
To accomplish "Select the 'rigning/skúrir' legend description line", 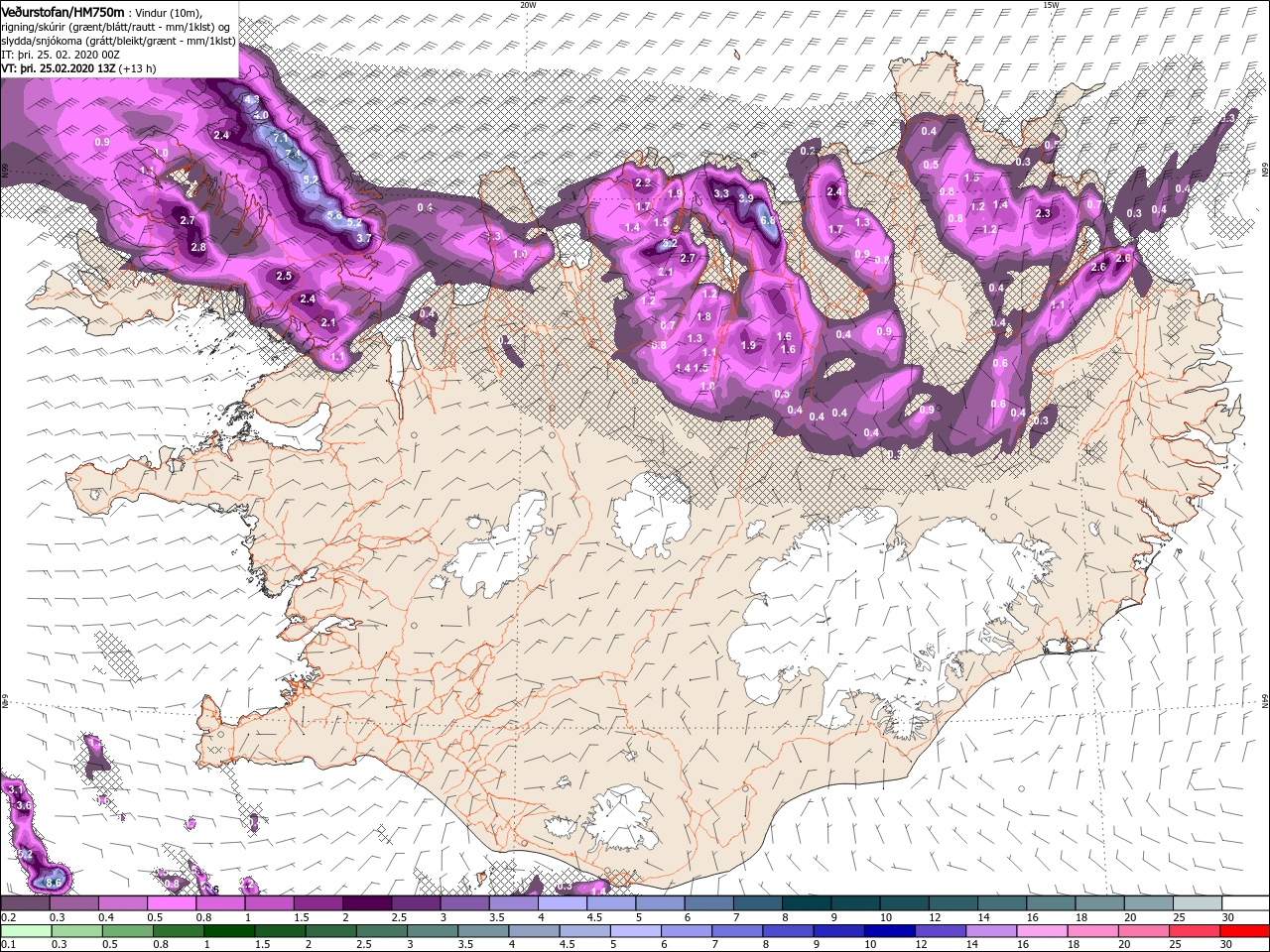I will click(x=116, y=27).
